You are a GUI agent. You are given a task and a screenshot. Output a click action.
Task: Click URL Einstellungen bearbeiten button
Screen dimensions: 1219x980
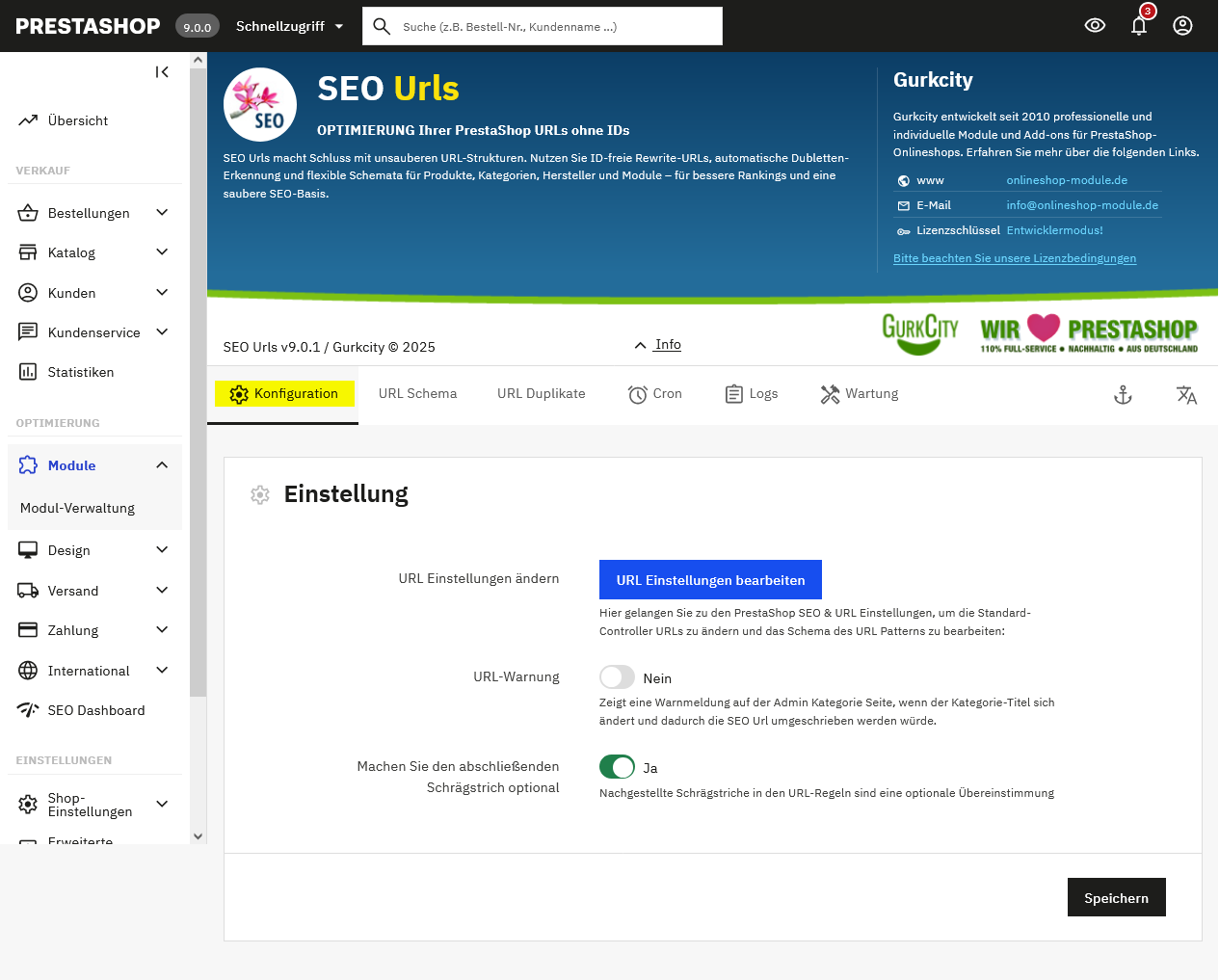[710, 580]
